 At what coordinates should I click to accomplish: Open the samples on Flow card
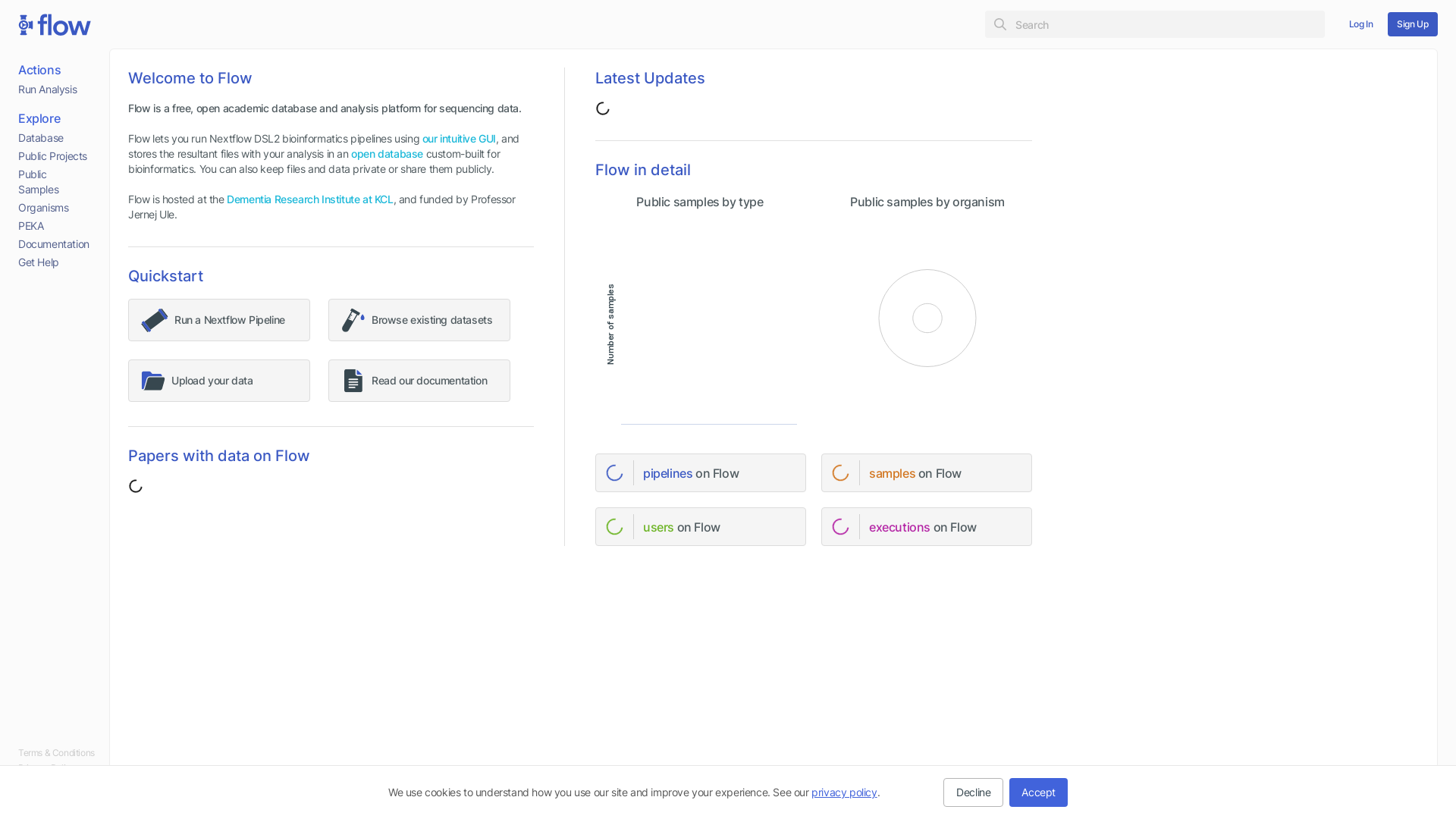coord(927,473)
